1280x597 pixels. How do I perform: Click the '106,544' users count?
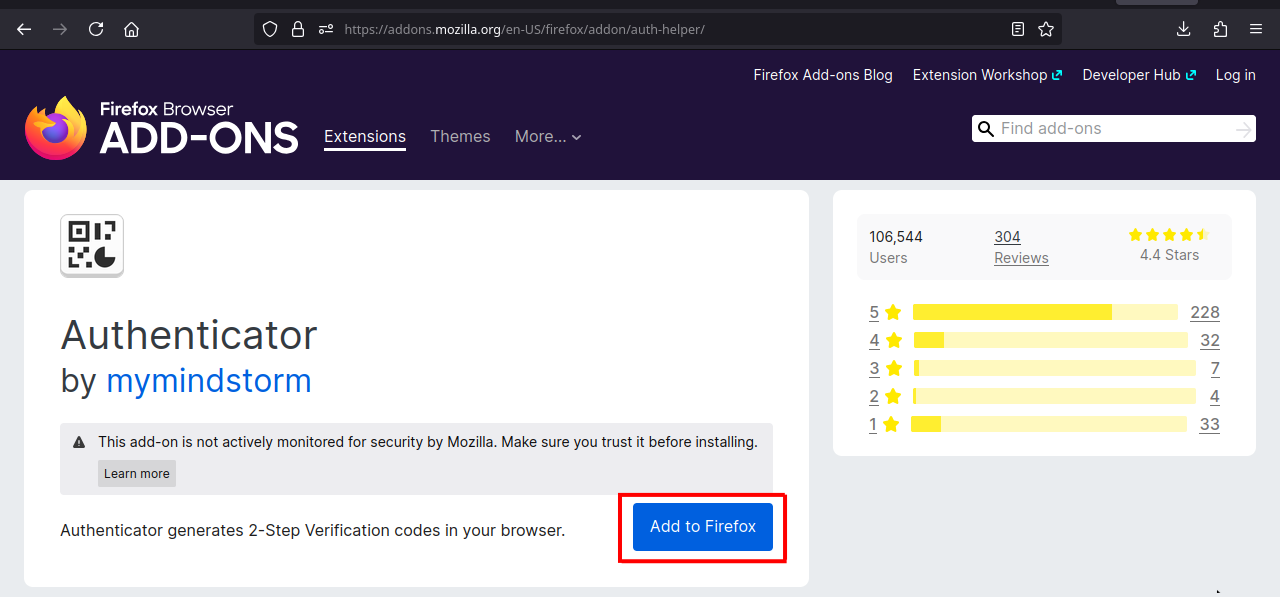point(896,237)
